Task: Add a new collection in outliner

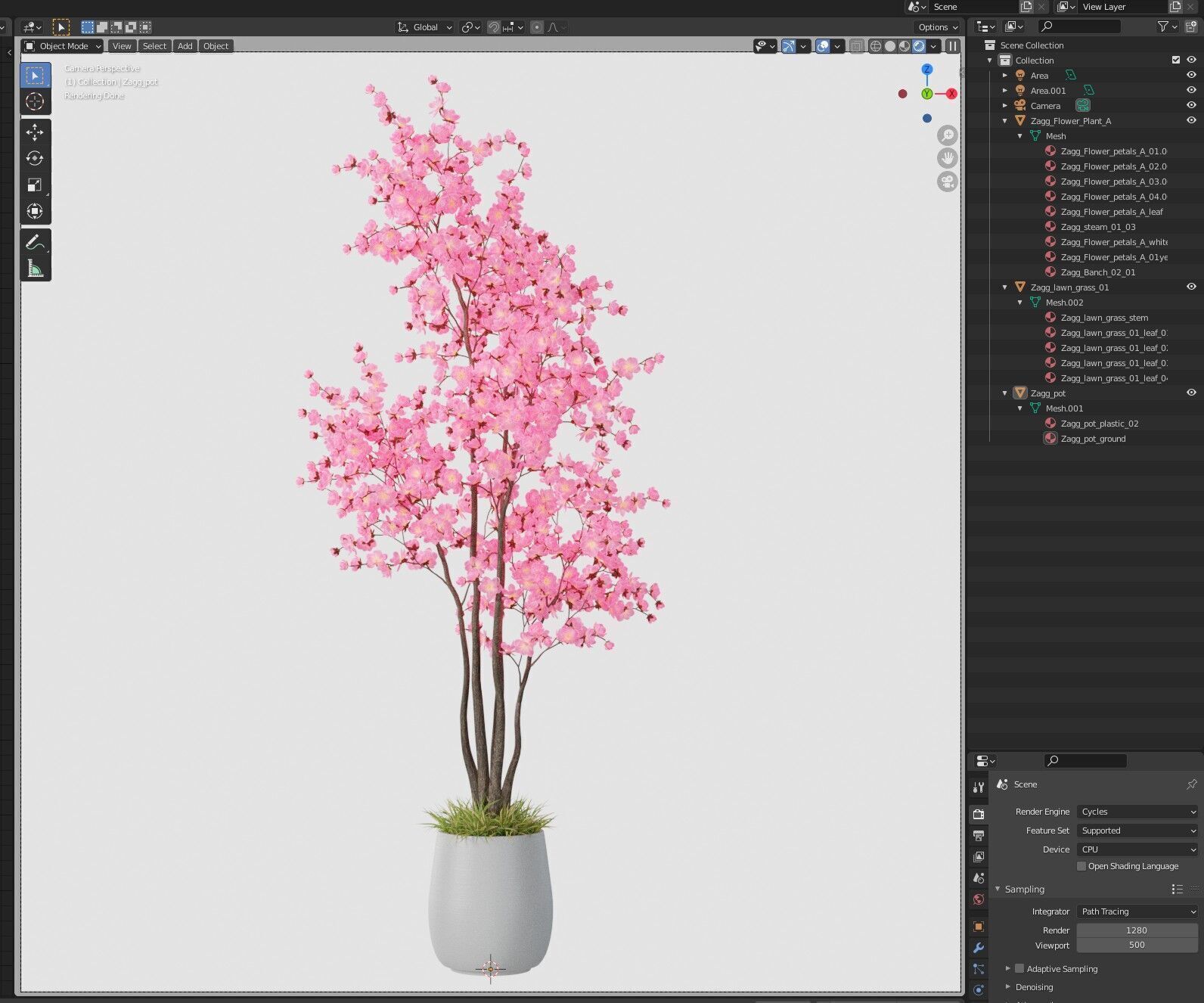Action: coord(1192,26)
